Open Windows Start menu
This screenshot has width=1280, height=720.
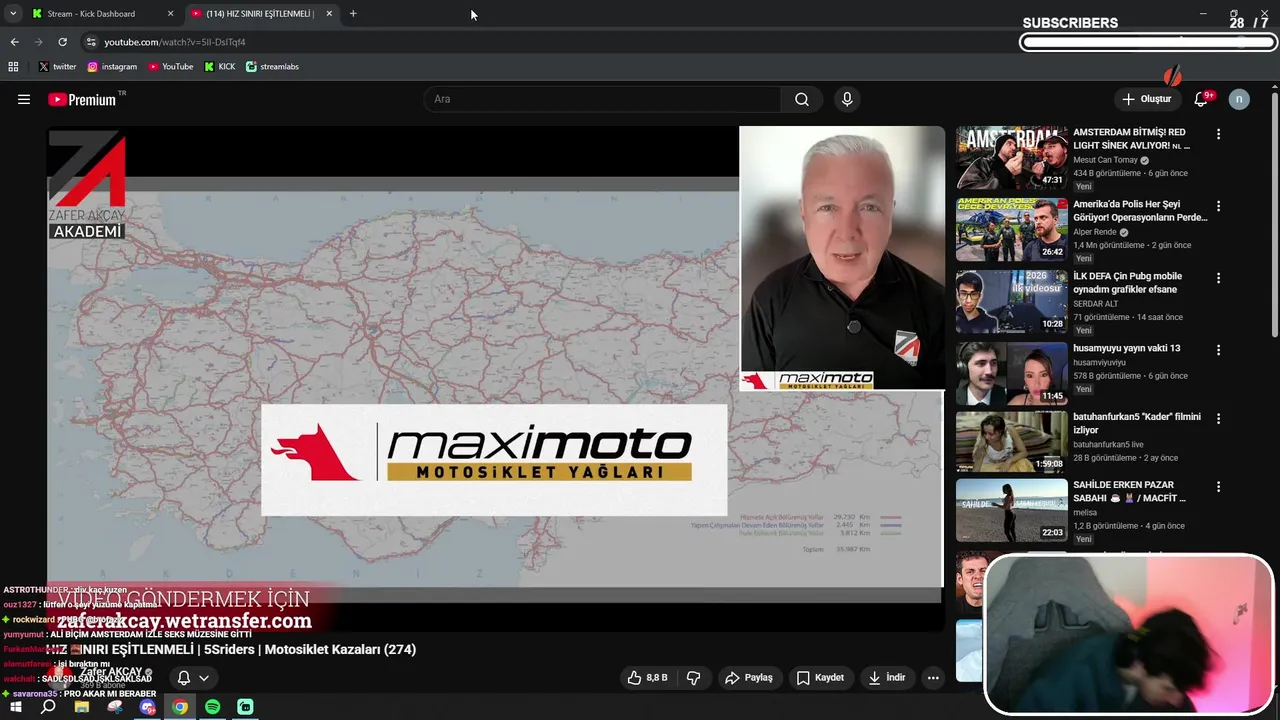(x=16, y=707)
